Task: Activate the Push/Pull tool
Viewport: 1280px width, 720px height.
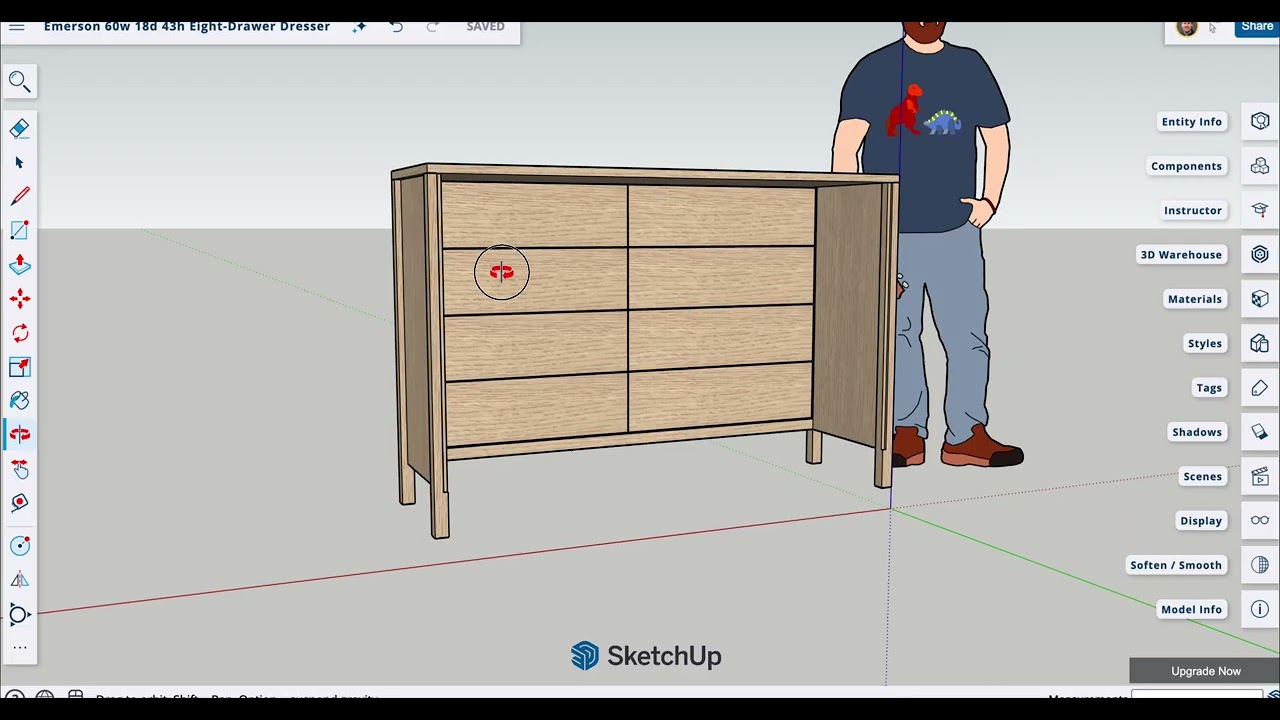Action: click(x=19, y=264)
